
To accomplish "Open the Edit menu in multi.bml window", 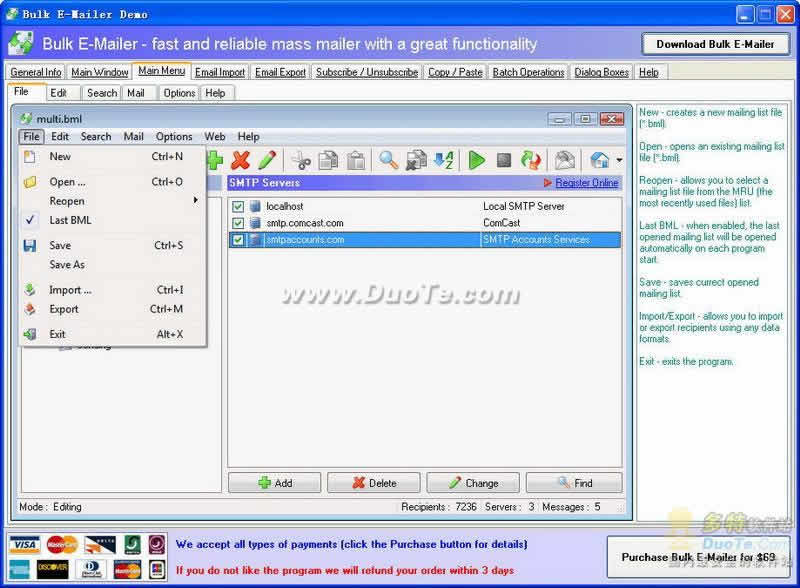I will 60,136.
